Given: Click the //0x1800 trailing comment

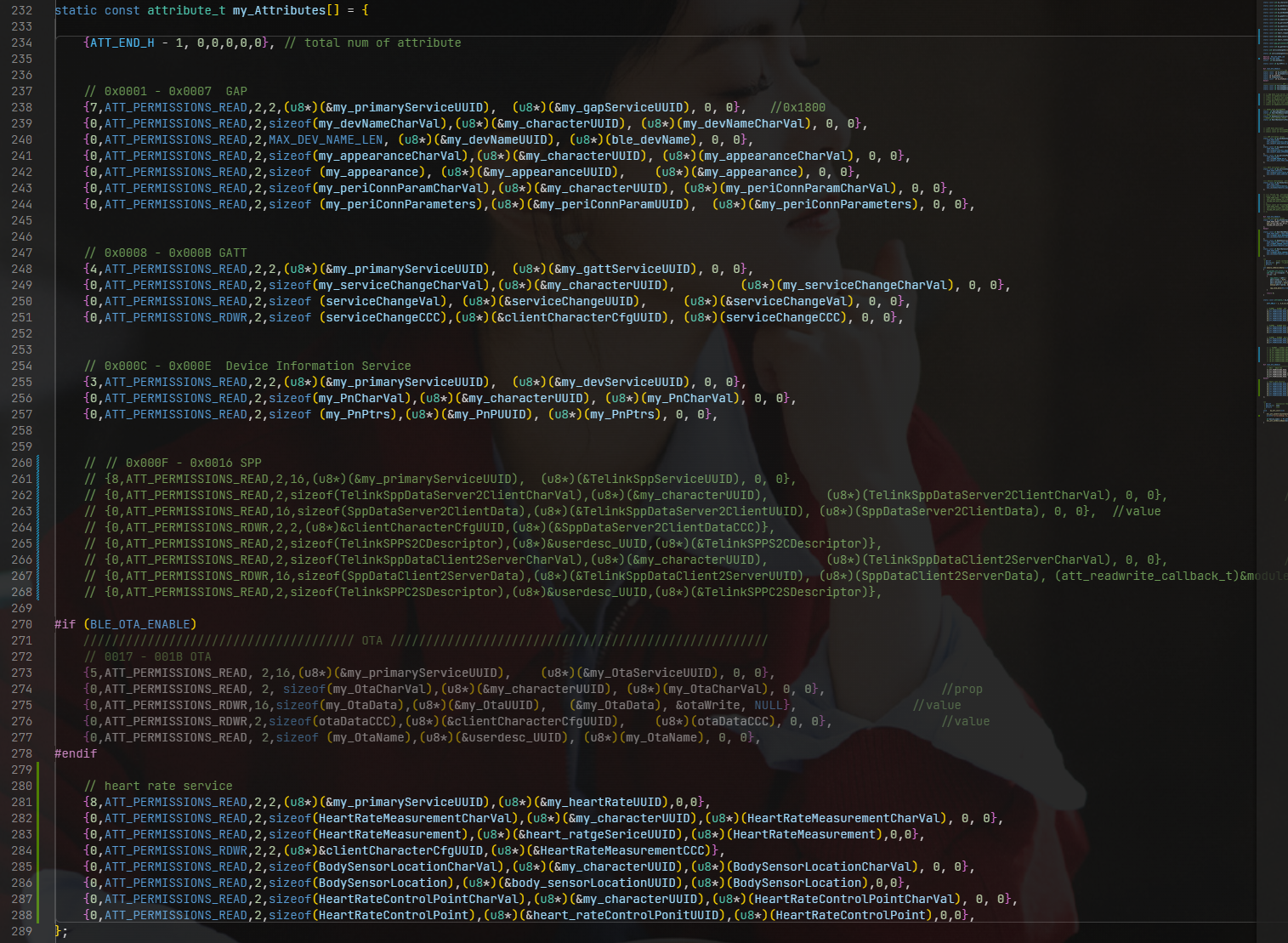Looking at the screenshot, I should (x=797, y=107).
